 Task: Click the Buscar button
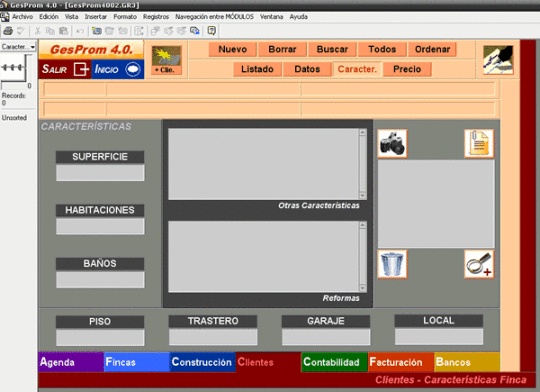(x=332, y=49)
